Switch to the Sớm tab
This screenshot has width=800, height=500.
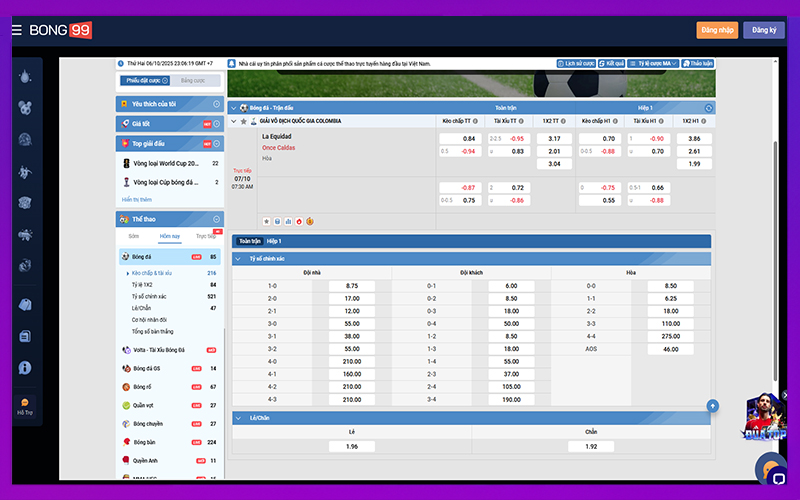134,236
